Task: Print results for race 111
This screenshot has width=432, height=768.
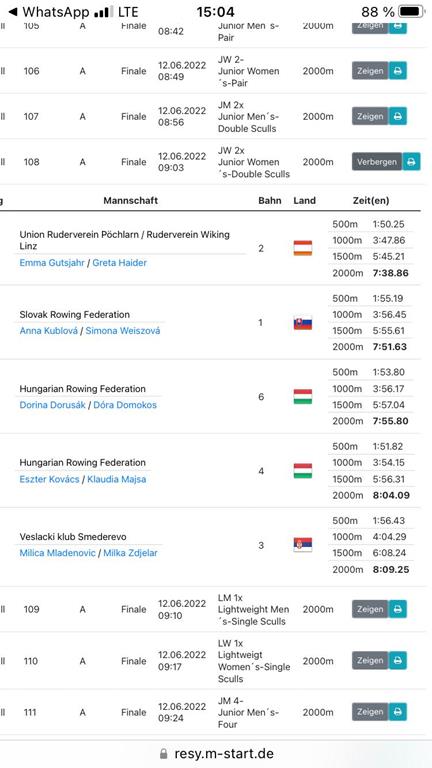Action: coord(398,712)
